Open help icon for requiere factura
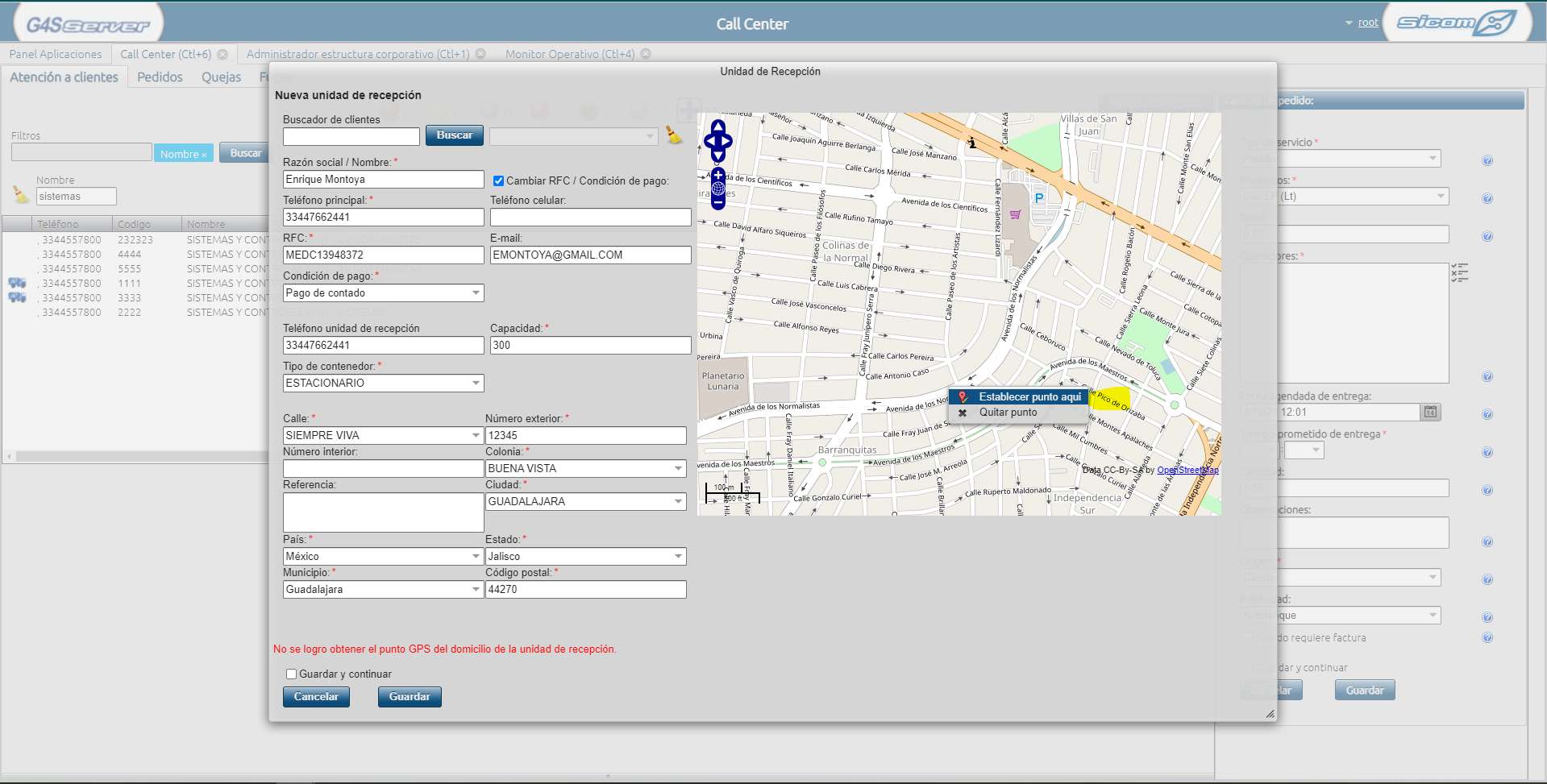 pos(1487,637)
